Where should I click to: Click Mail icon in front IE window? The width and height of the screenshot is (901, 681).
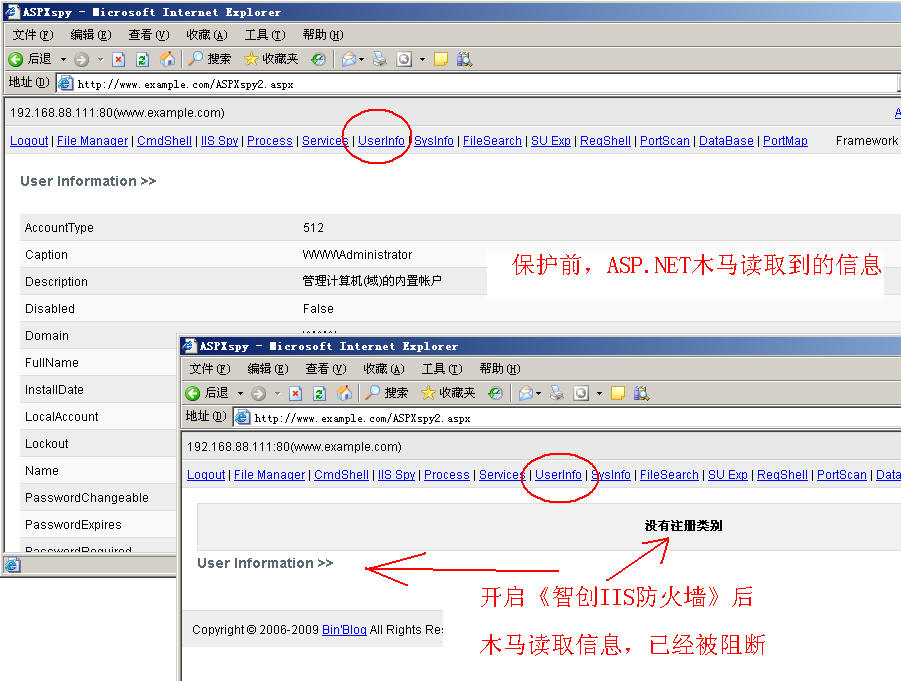tap(525, 393)
